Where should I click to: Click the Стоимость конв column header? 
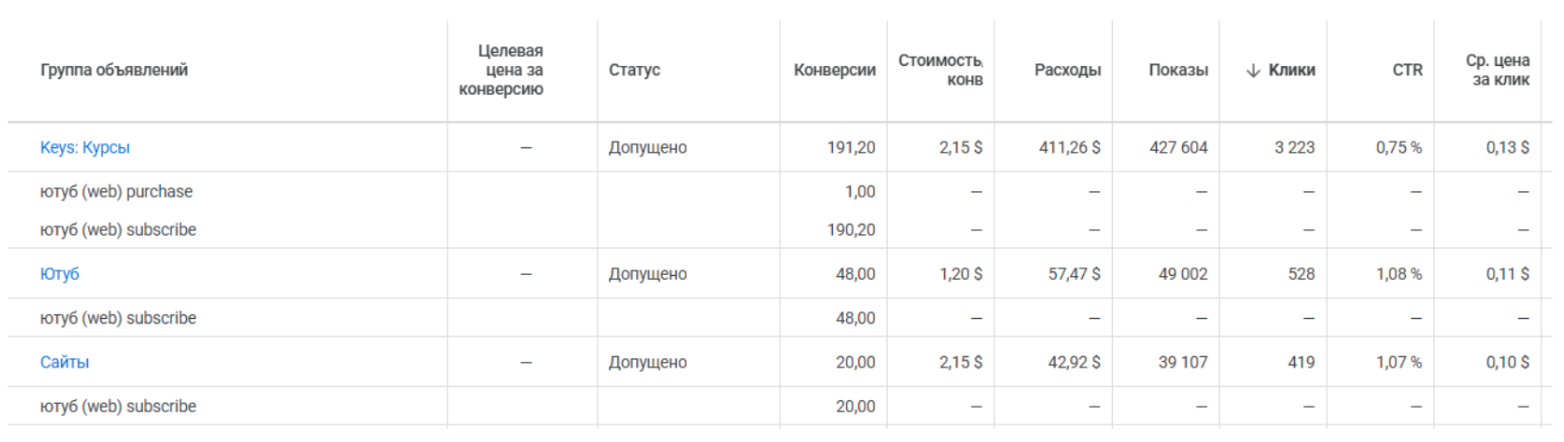(940, 70)
